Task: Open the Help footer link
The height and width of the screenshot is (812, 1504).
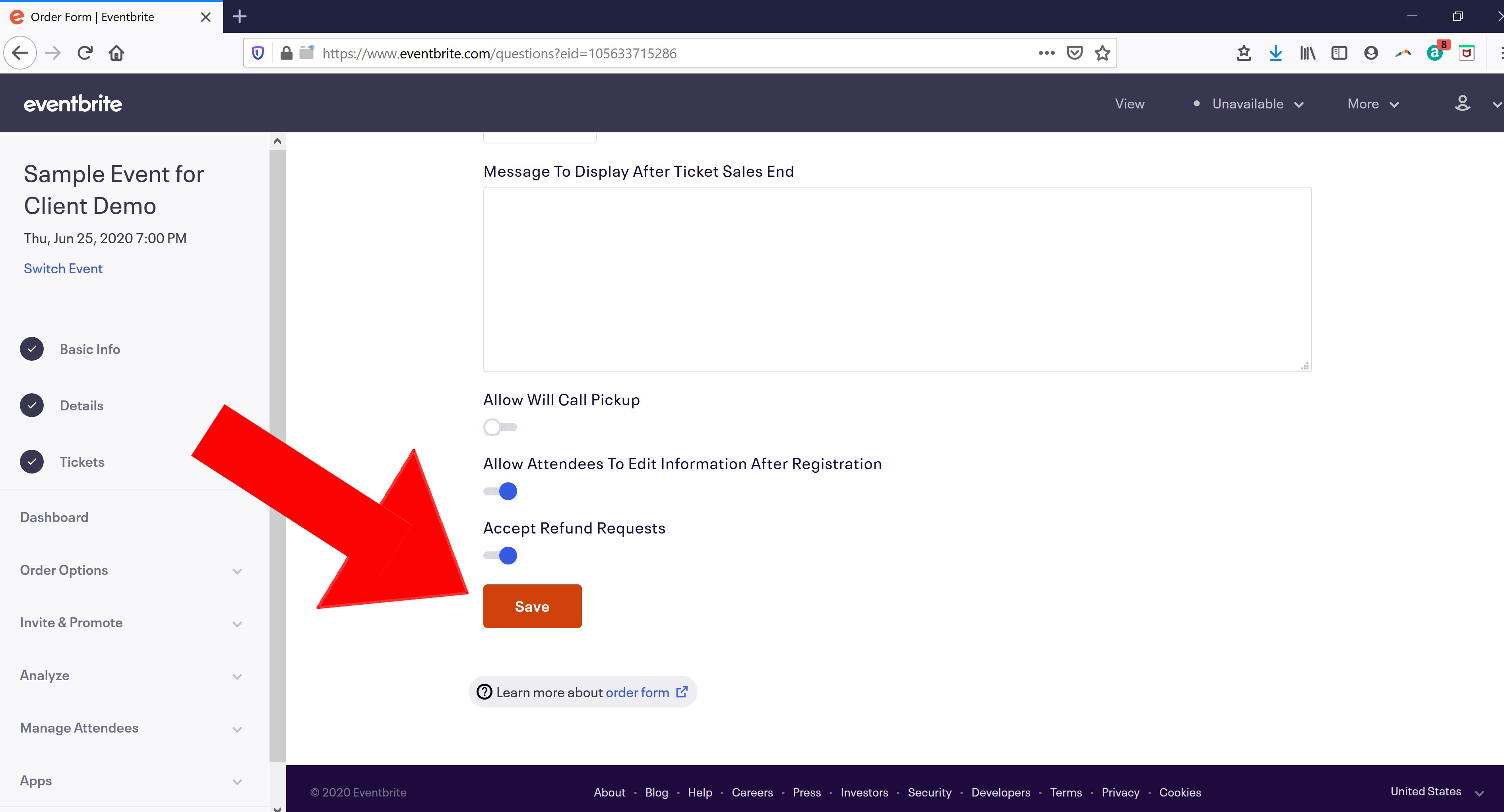Action: (x=700, y=792)
